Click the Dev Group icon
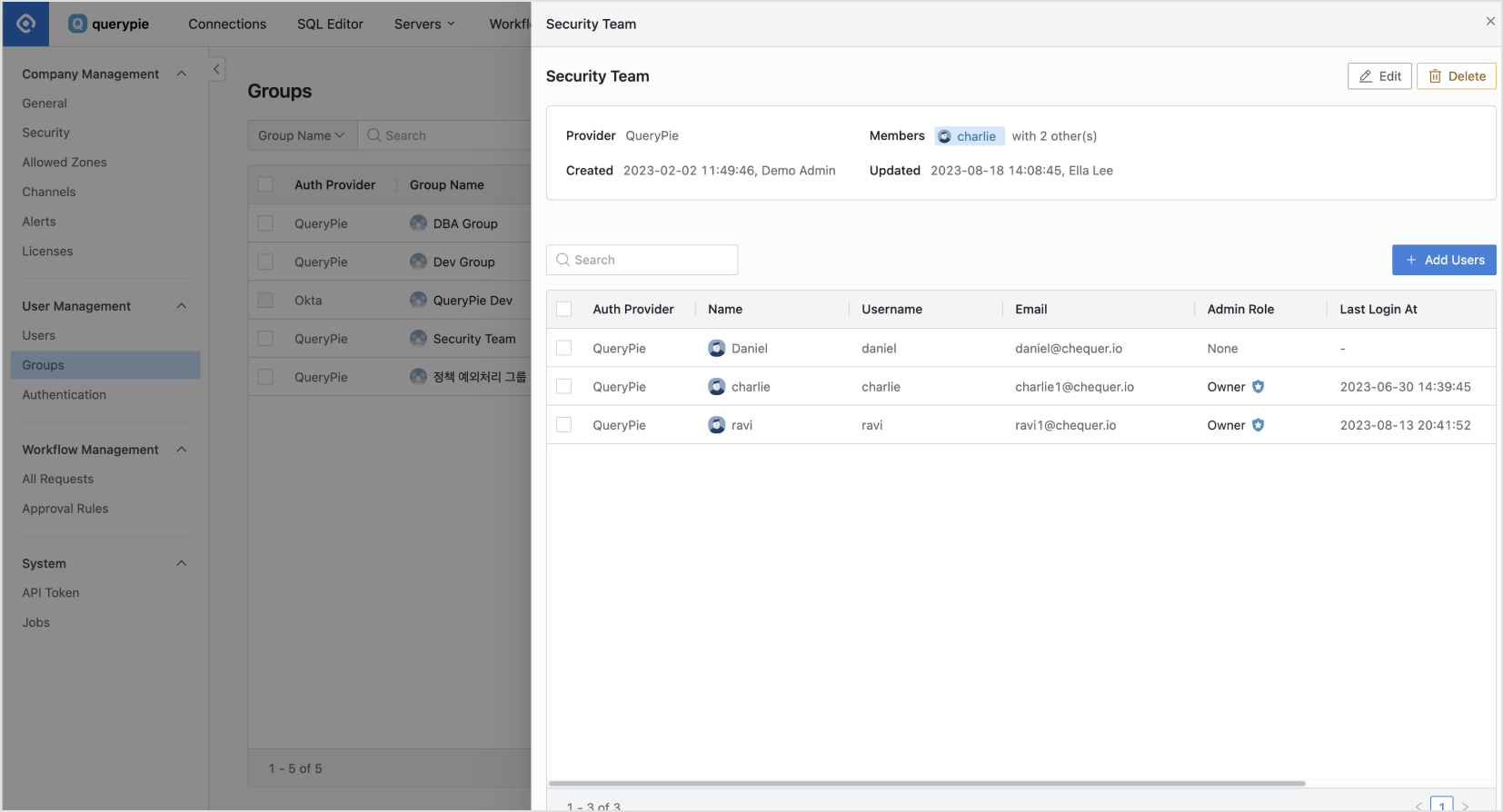The height and width of the screenshot is (812, 1503). click(418, 262)
